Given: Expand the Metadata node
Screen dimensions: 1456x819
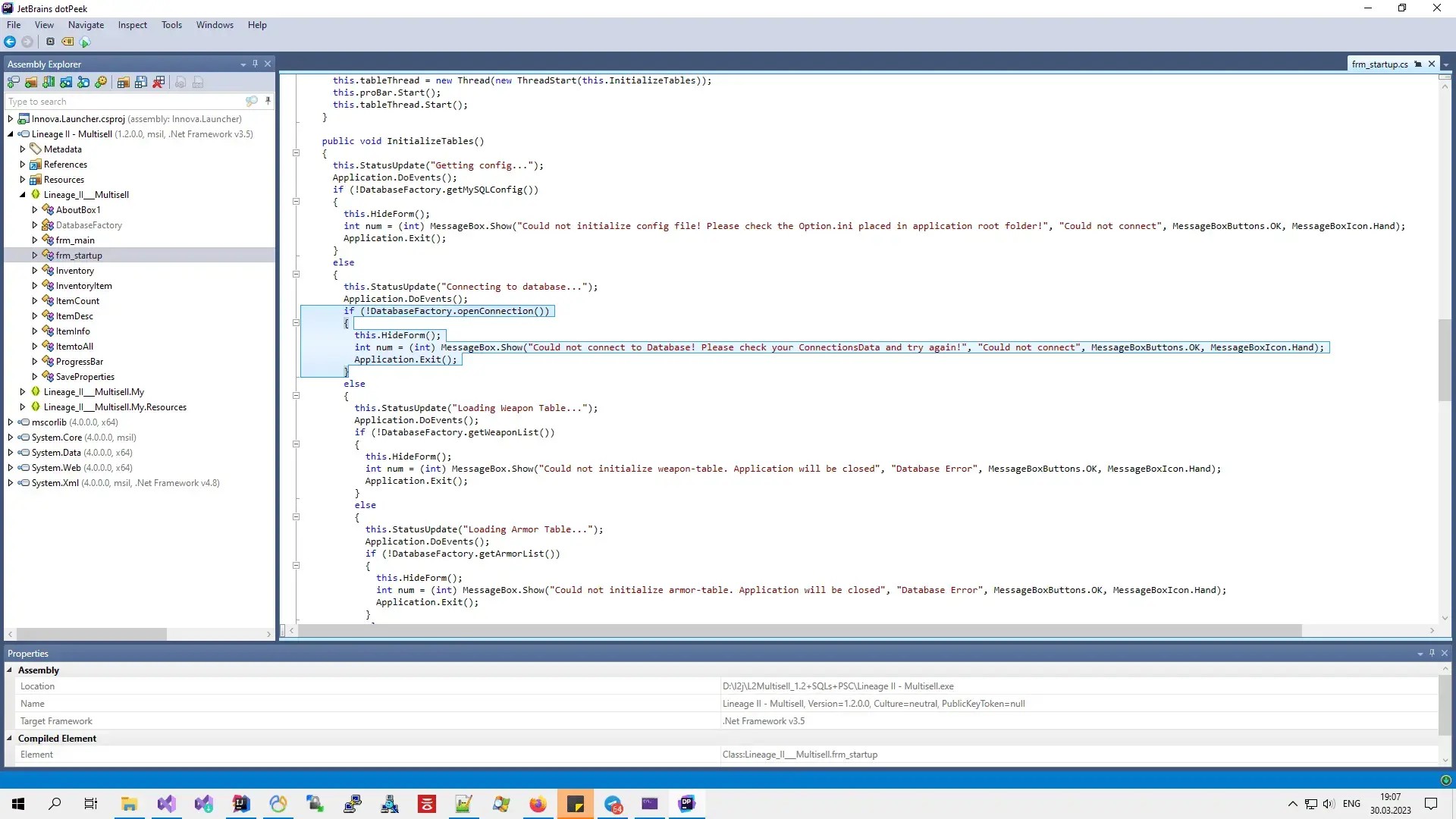Looking at the screenshot, I should 23,149.
